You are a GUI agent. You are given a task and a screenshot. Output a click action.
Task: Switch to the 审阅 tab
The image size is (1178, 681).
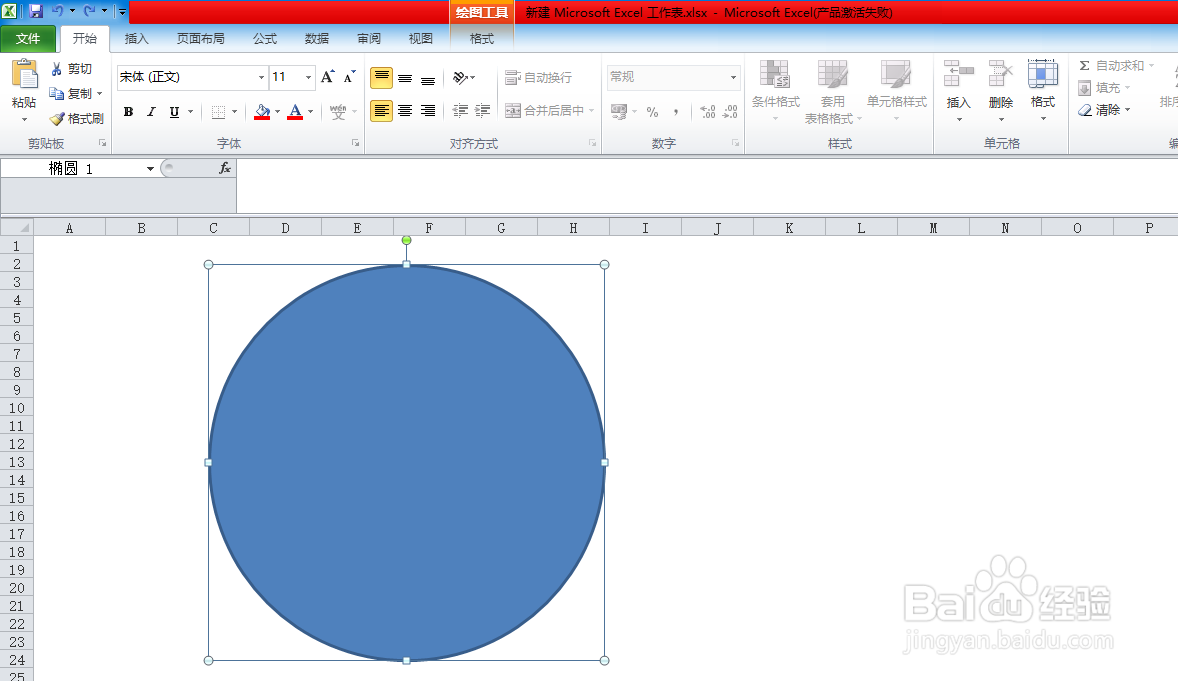pos(368,38)
